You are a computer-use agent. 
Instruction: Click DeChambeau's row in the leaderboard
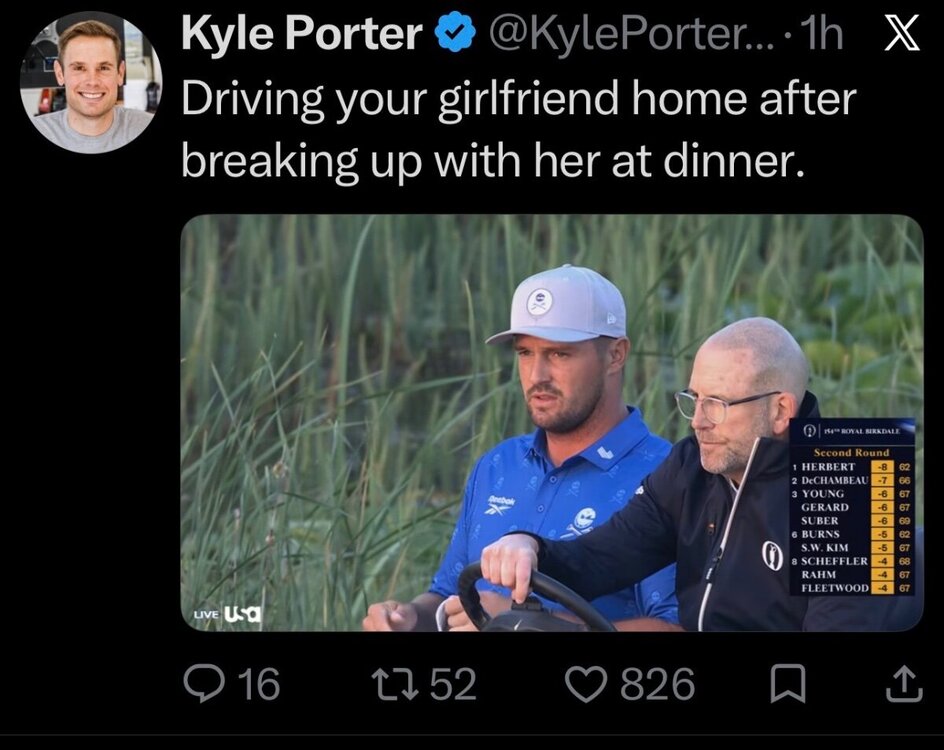852,480
